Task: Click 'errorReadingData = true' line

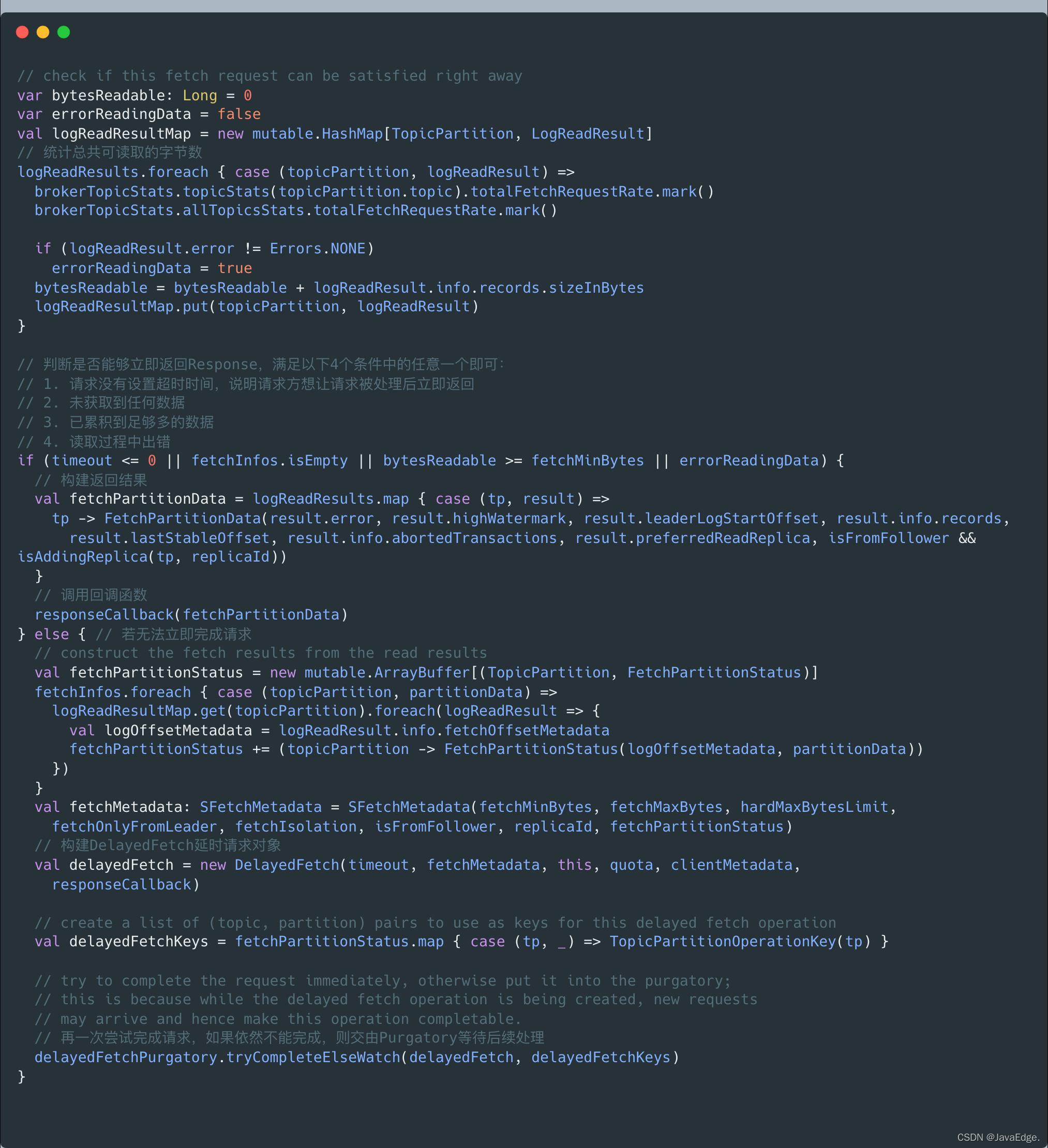Action: pyautogui.click(x=152, y=268)
